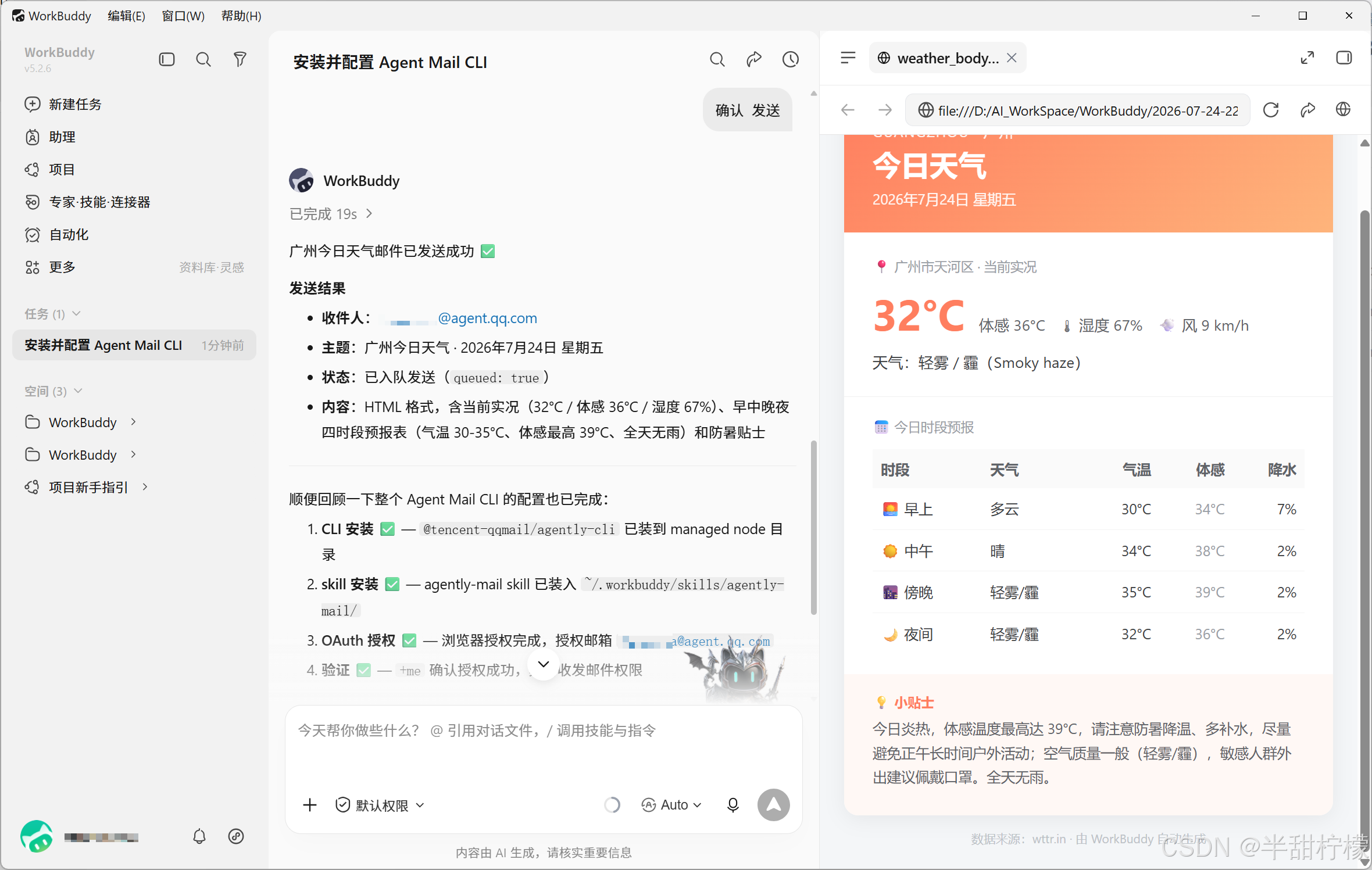Open task 安装并配置 Agent Mail CLI
Image resolution: width=1372 pixels, height=870 pixels.
(x=134, y=345)
